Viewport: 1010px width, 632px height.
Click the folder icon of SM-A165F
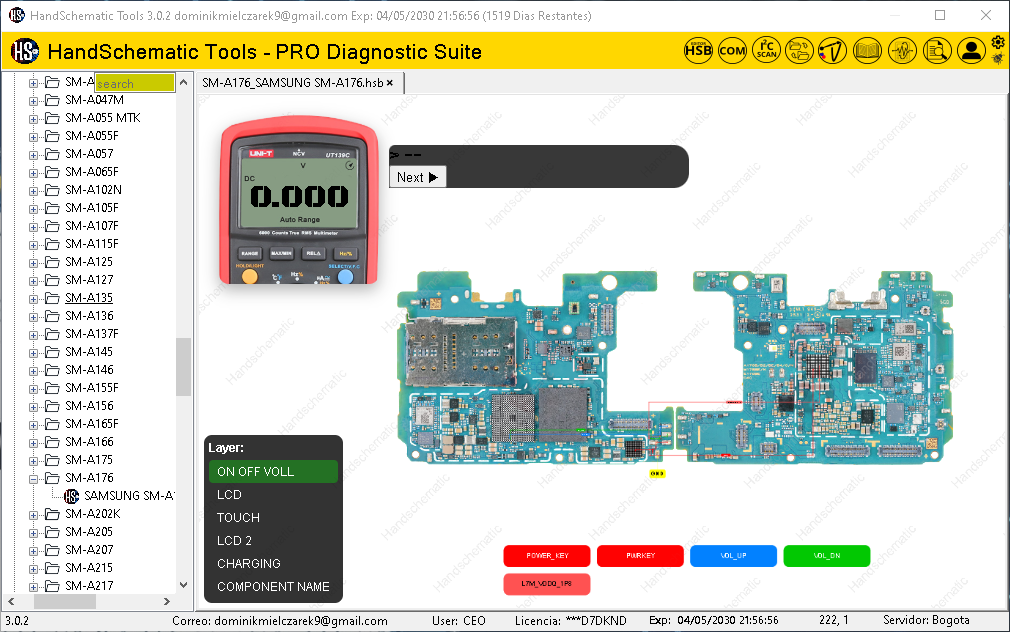coord(52,424)
